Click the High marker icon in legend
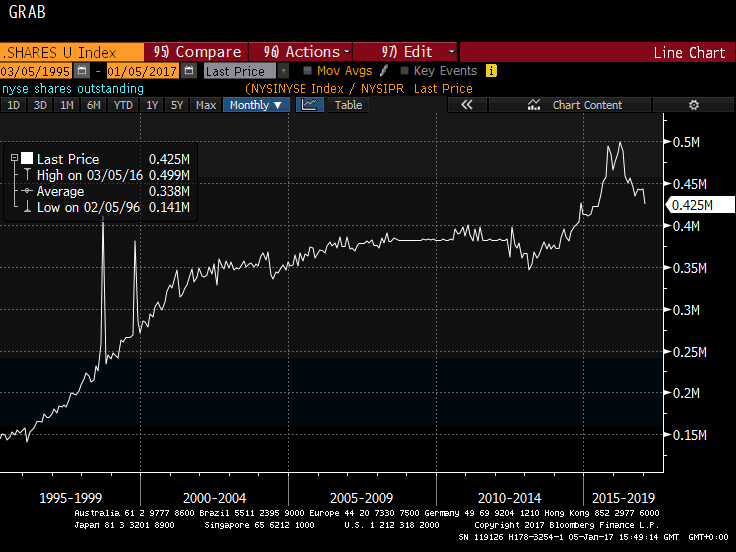This screenshot has width=736, height=552. coord(27,175)
